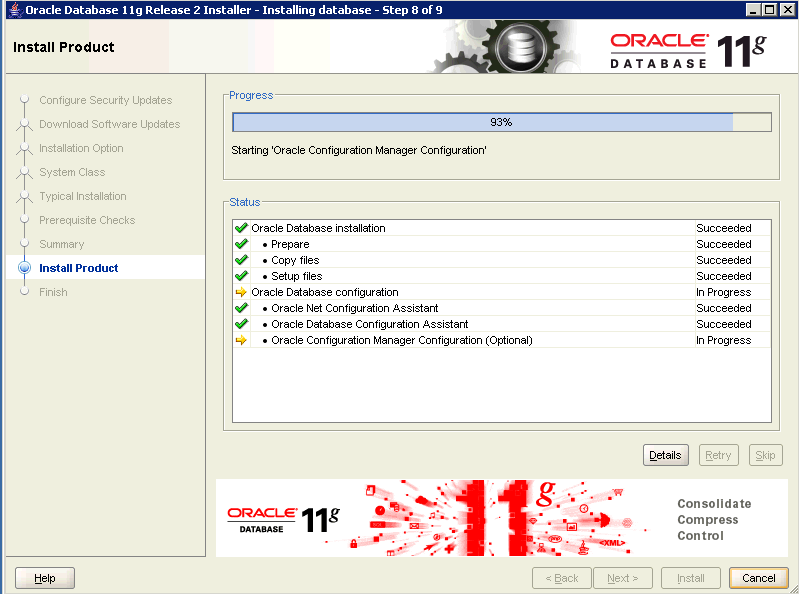
Task: Select Configure Security Updates step
Action: click(105, 100)
